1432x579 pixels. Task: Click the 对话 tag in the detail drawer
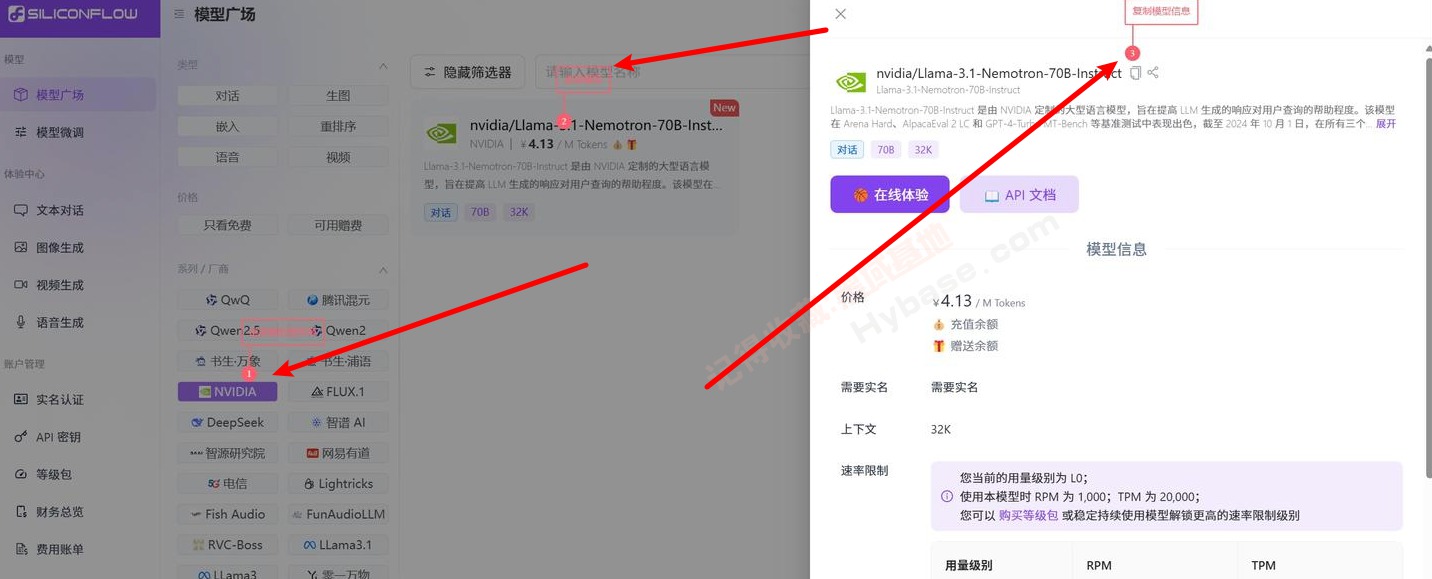coord(847,149)
